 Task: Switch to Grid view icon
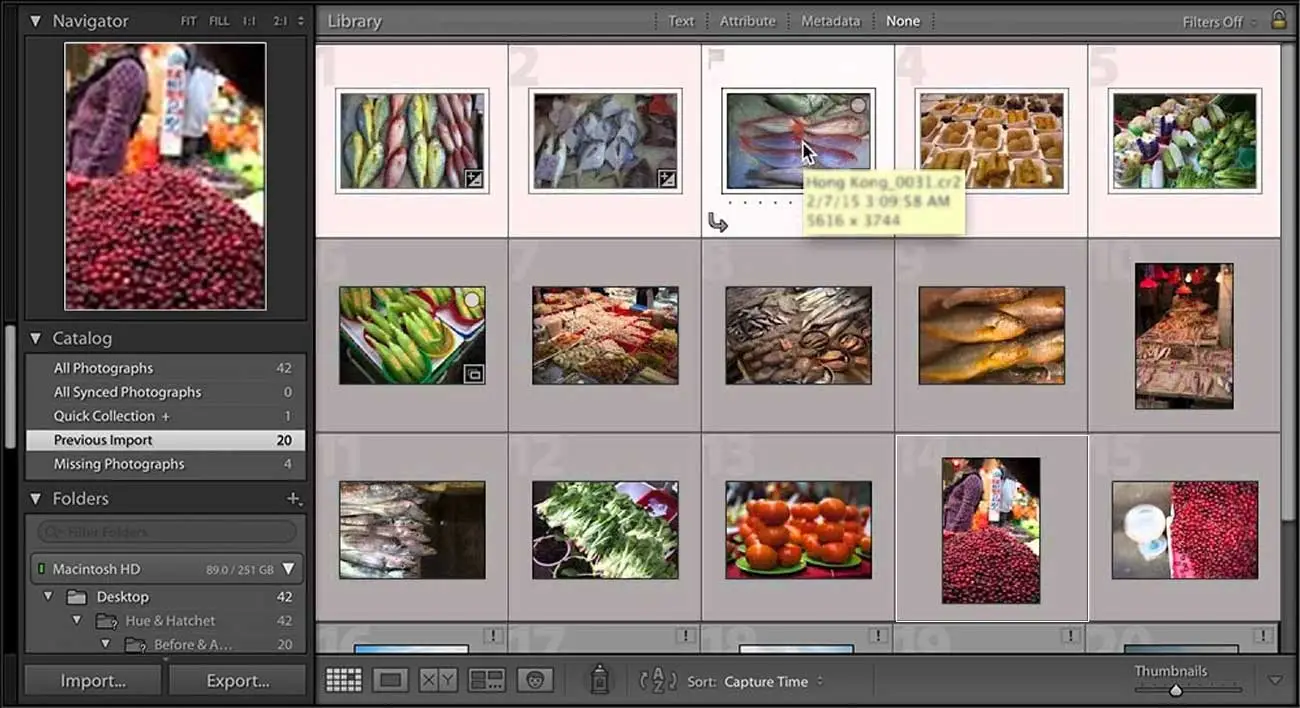343,680
